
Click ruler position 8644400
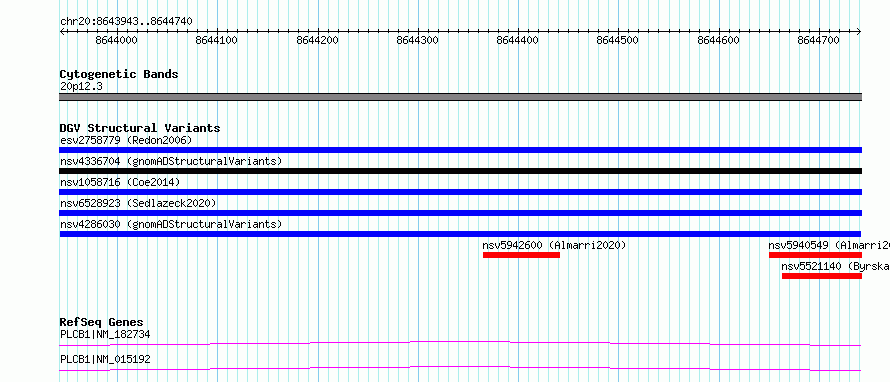(518, 40)
